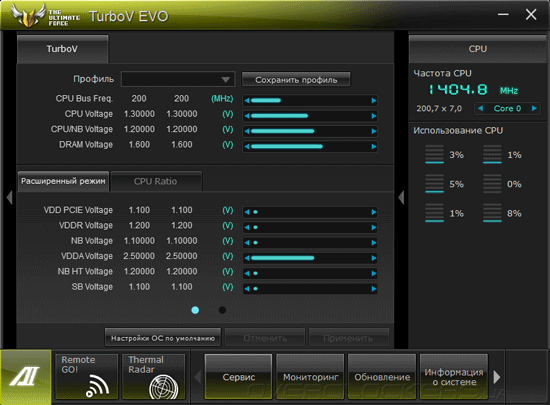
Task: Collapse the left side panel arrow
Action: pyautogui.click(x=9, y=197)
